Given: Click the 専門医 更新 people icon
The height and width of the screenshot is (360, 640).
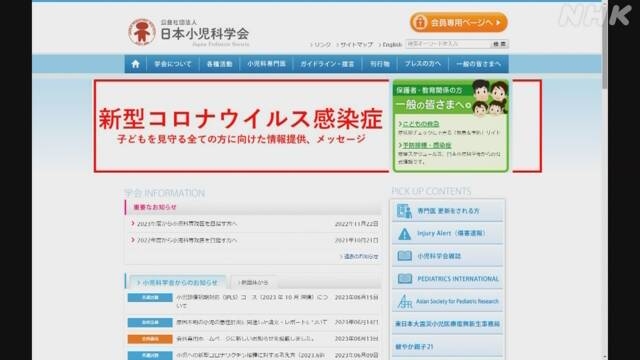Looking at the screenshot, I should pyautogui.click(x=404, y=211).
